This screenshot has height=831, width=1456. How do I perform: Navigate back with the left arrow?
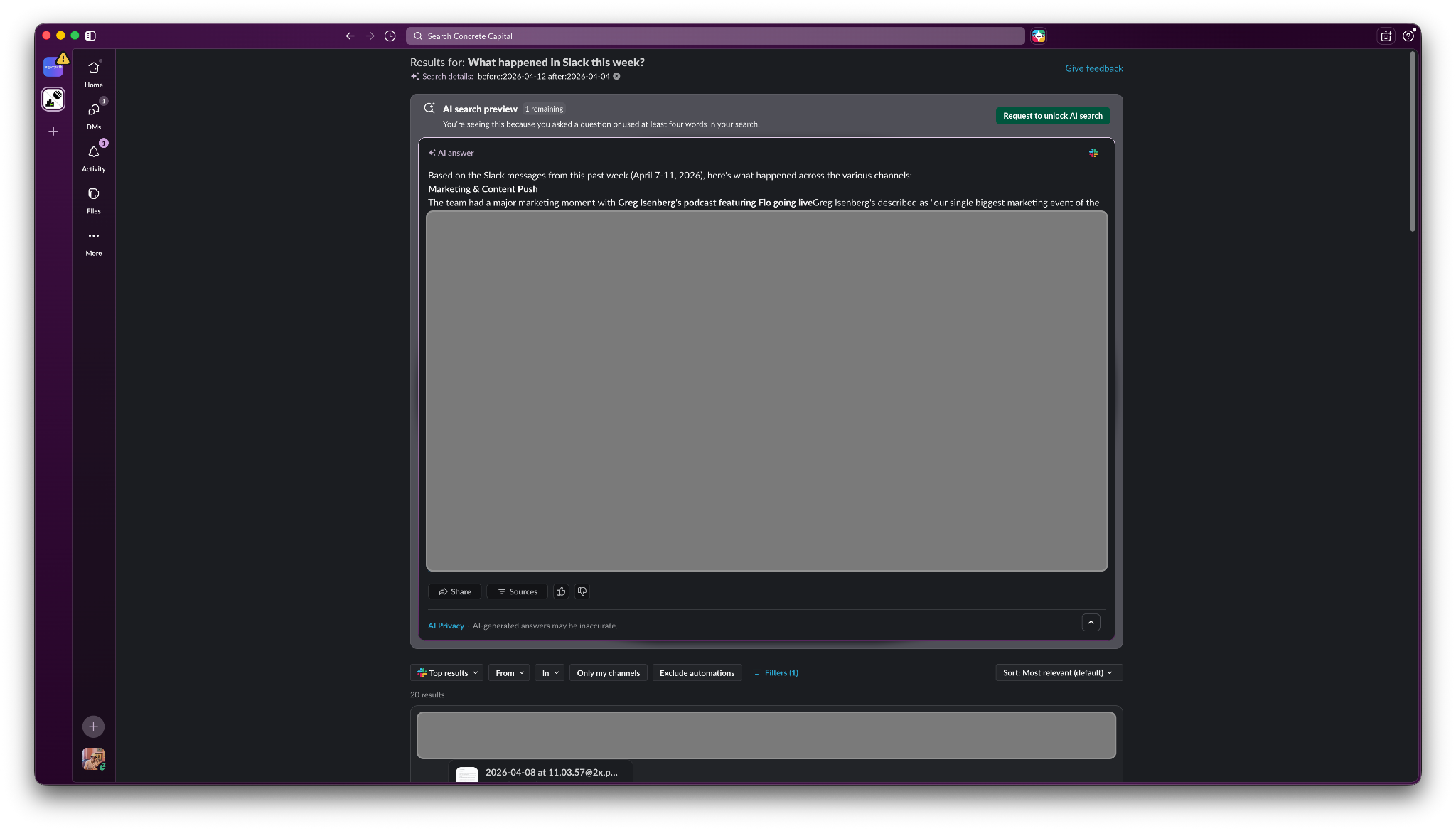tap(350, 36)
